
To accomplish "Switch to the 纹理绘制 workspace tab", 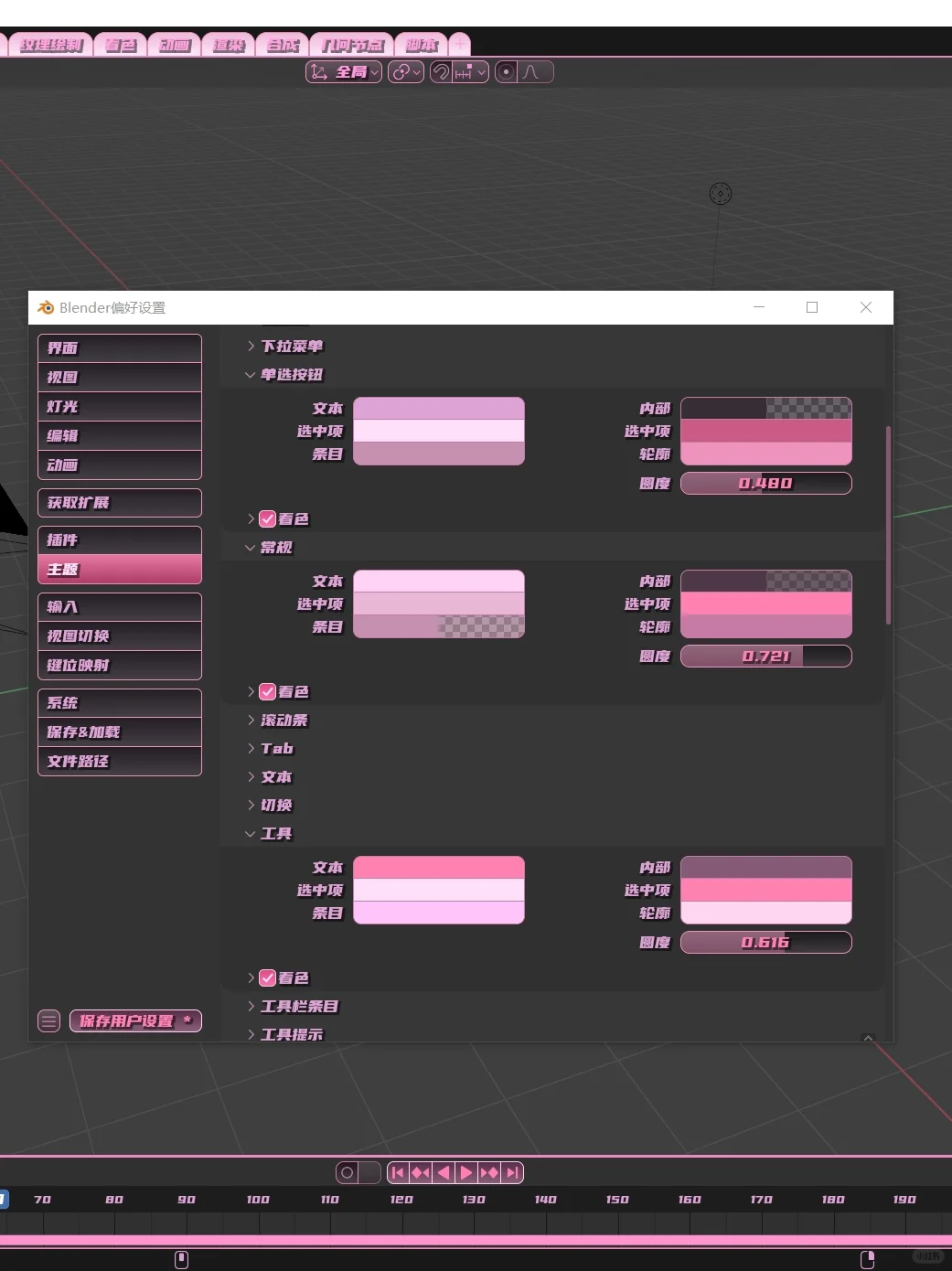I will [51, 45].
